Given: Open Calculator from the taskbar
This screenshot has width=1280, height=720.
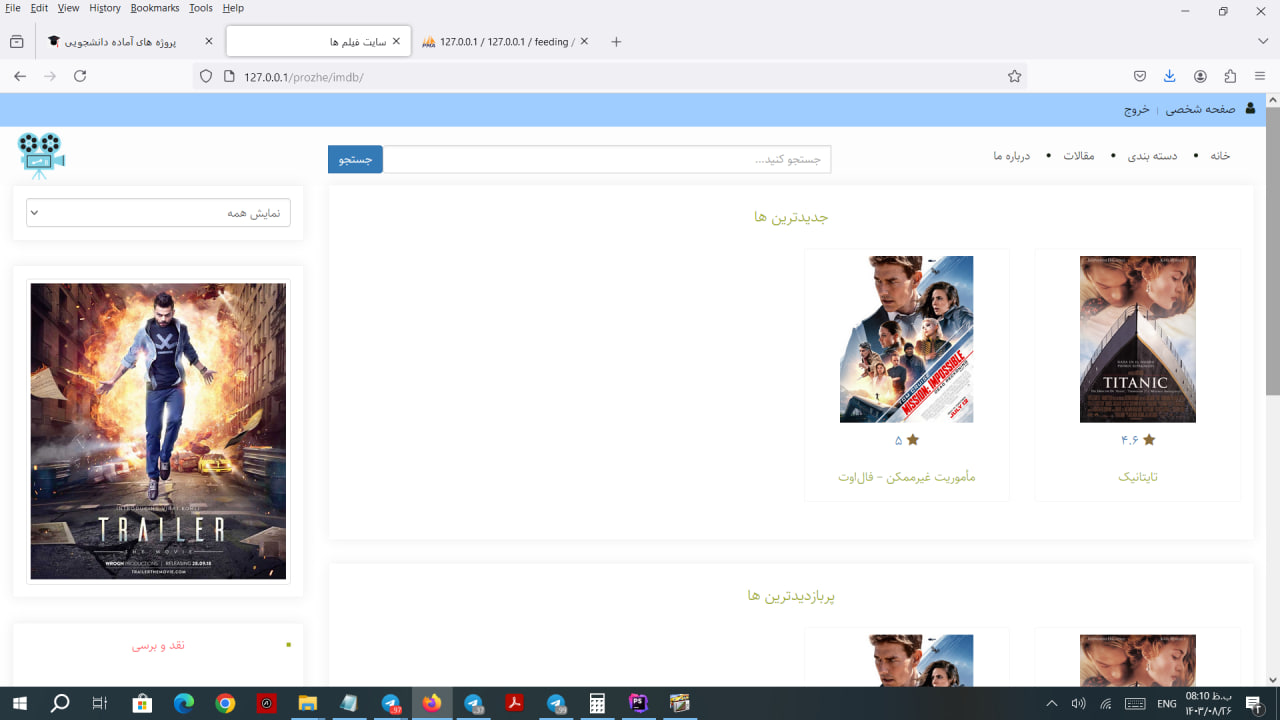Looking at the screenshot, I should (x=597, y=704).
